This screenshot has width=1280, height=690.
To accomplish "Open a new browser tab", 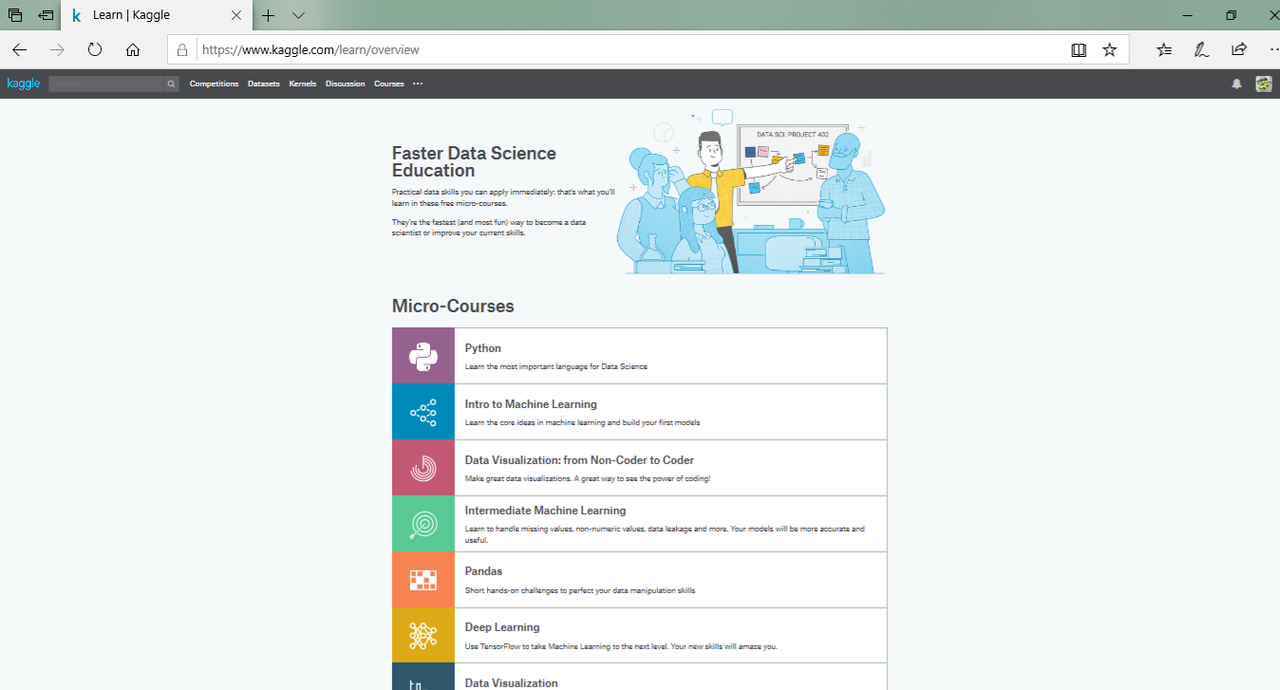I will [x=268, y=15].
